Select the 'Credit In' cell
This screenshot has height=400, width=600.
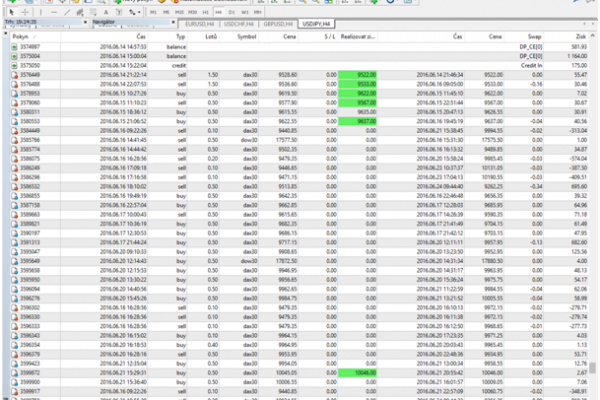pyautogui.click(x=531, y=65)
